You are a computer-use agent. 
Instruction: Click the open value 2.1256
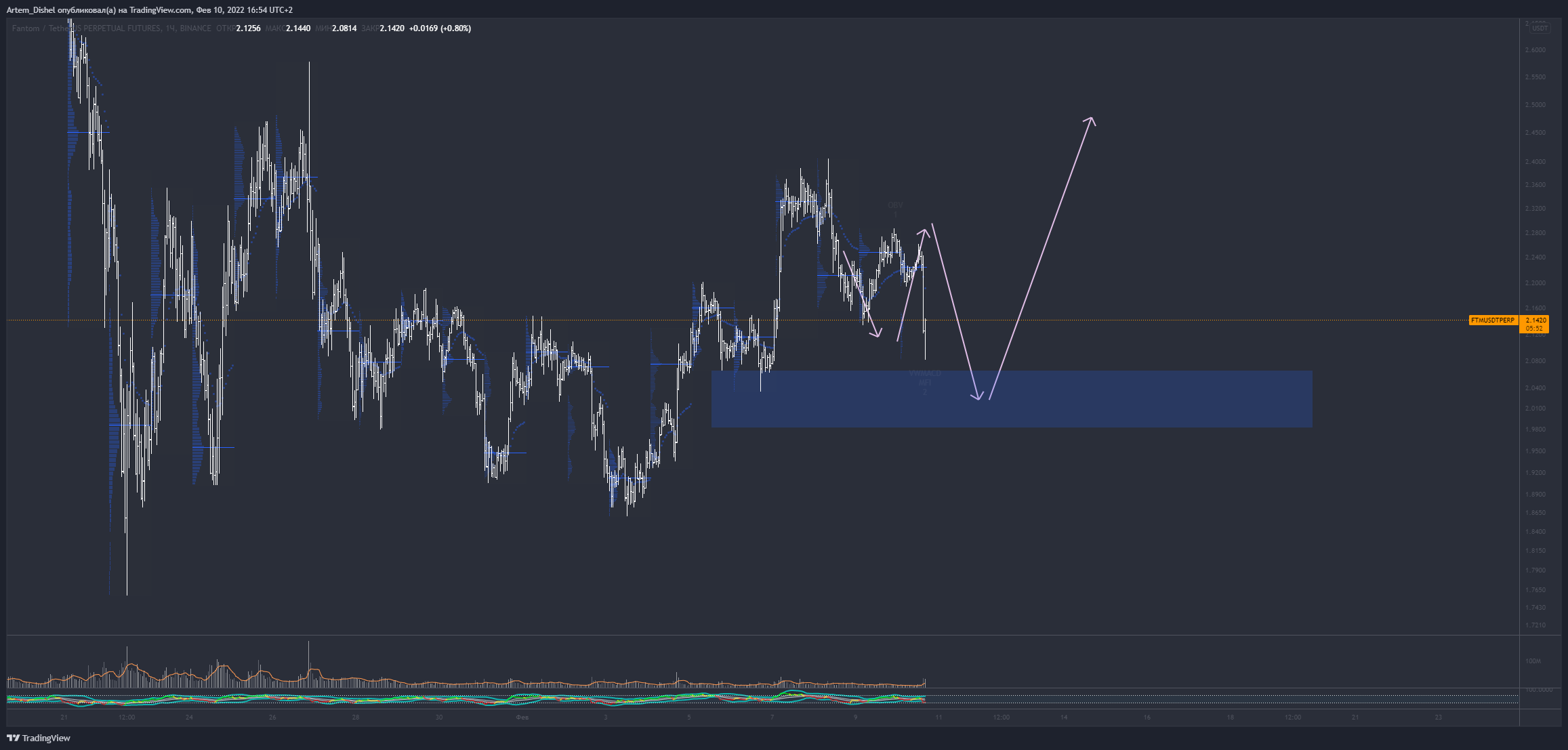pos(249,28)
